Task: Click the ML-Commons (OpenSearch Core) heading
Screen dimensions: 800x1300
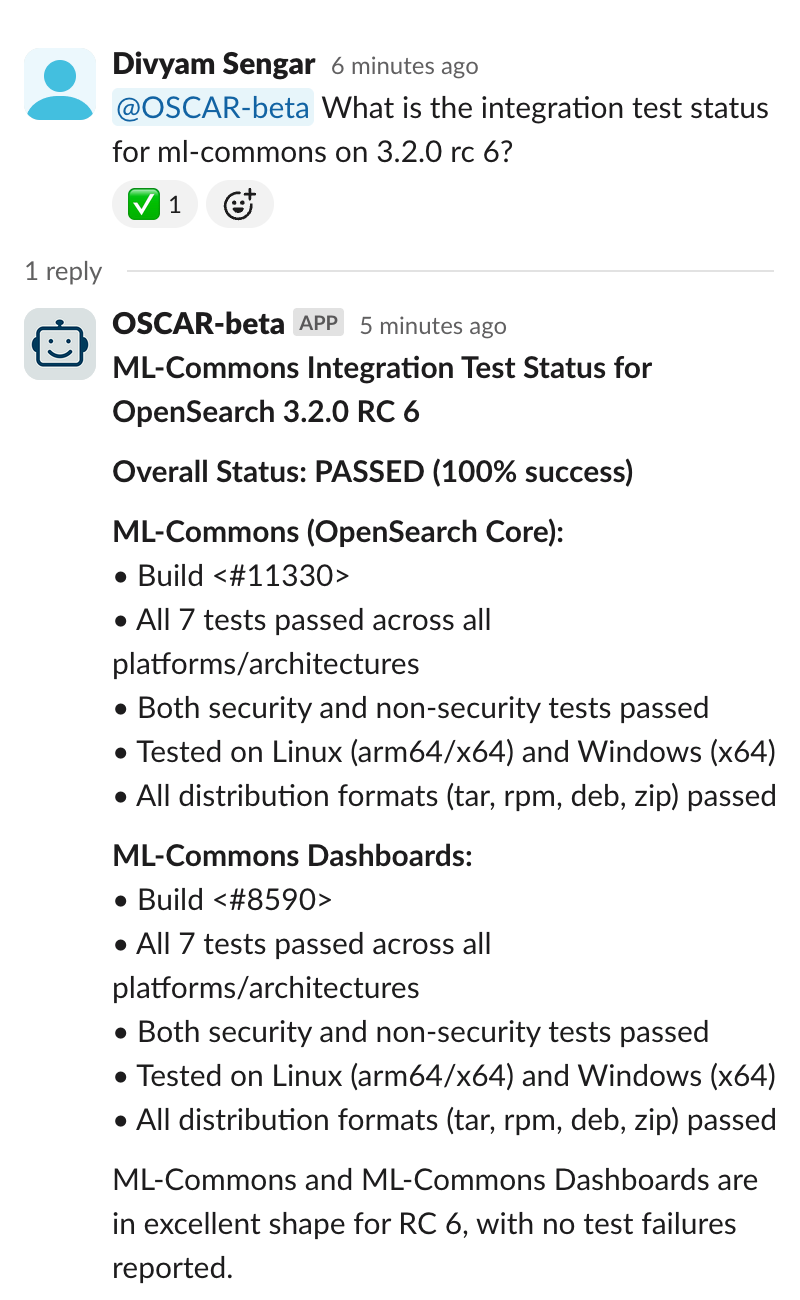Action: (x=339, y=531)
